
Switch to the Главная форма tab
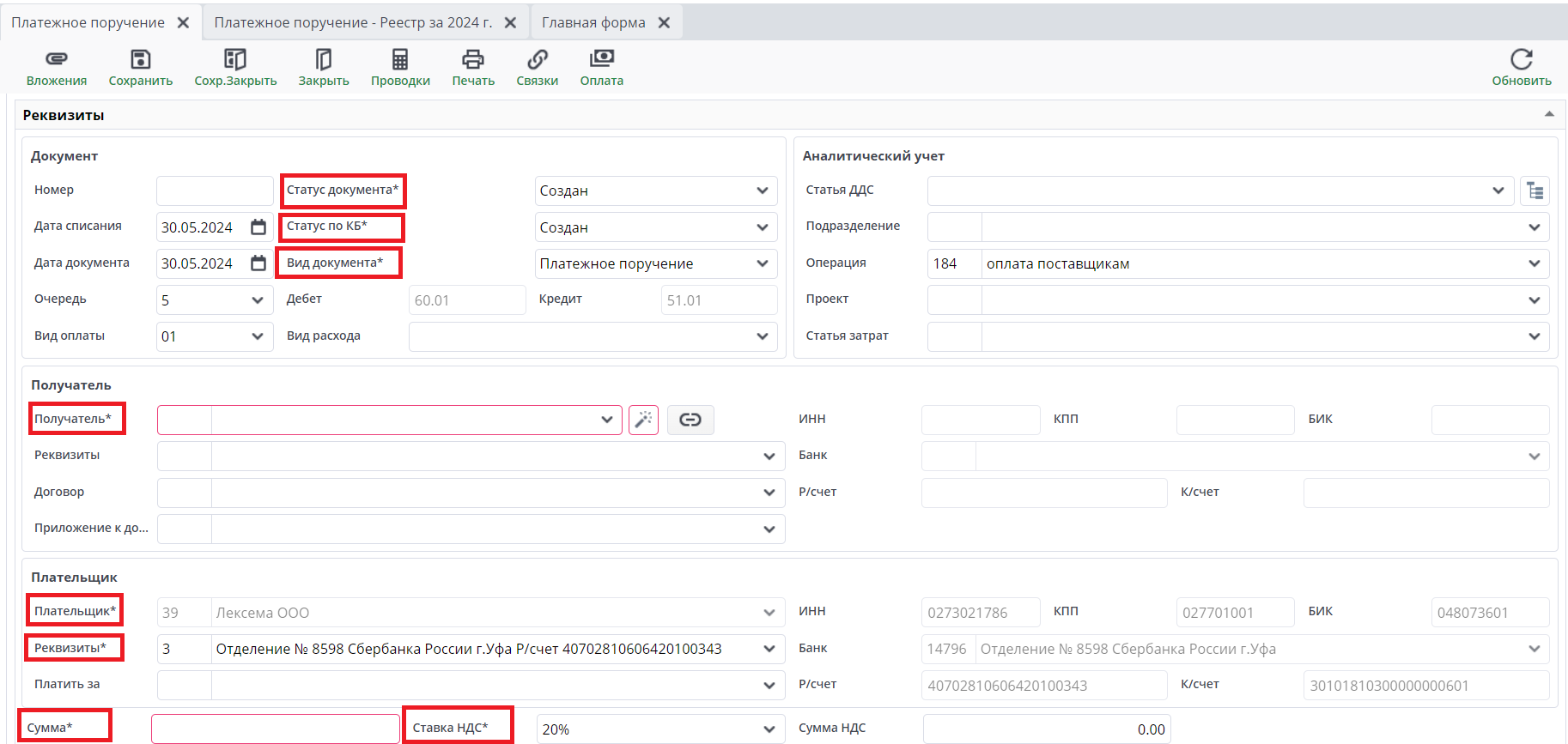coord(593,22)
